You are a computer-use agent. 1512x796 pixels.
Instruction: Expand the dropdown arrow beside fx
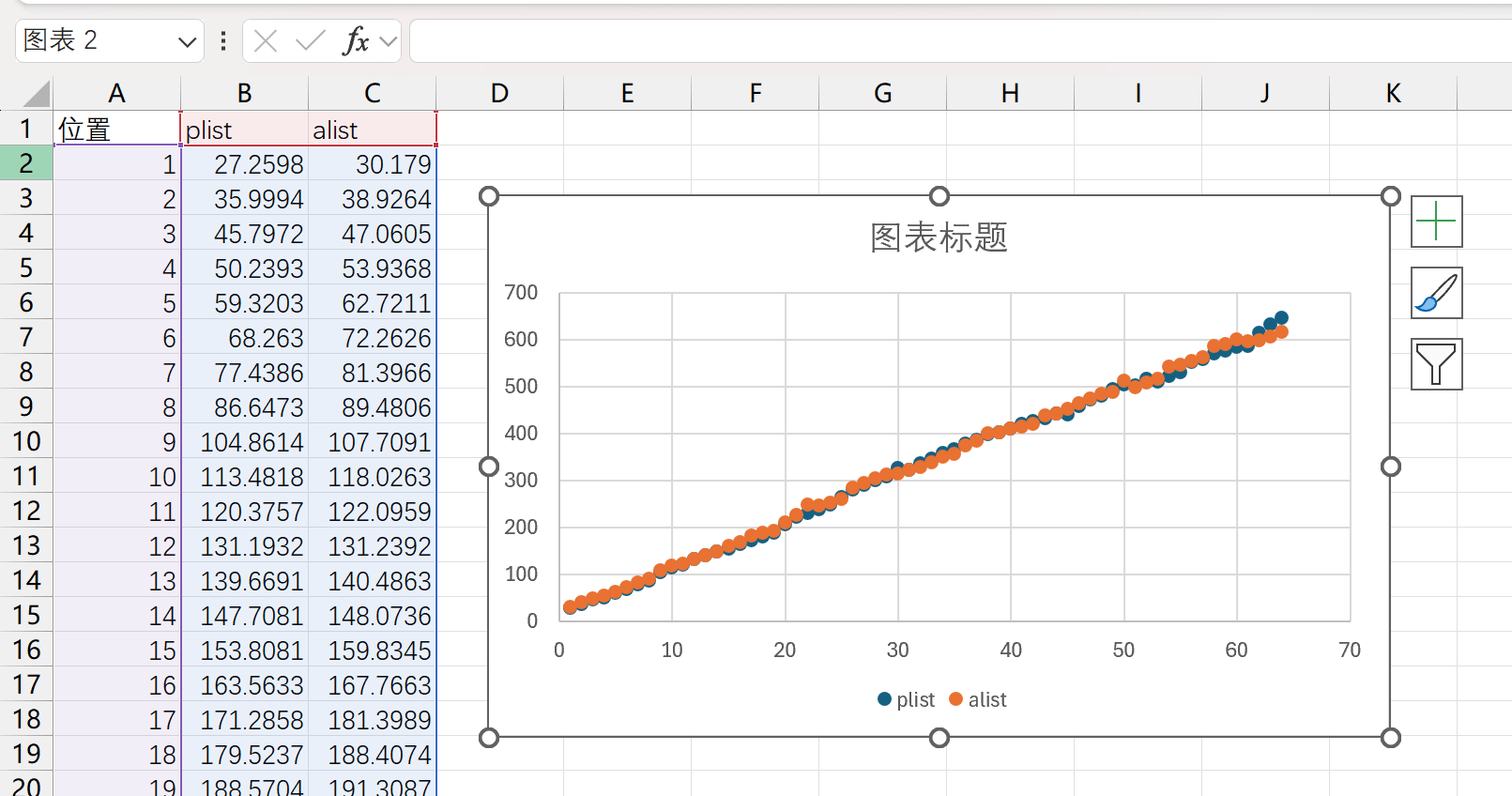[x=389, y=41]
